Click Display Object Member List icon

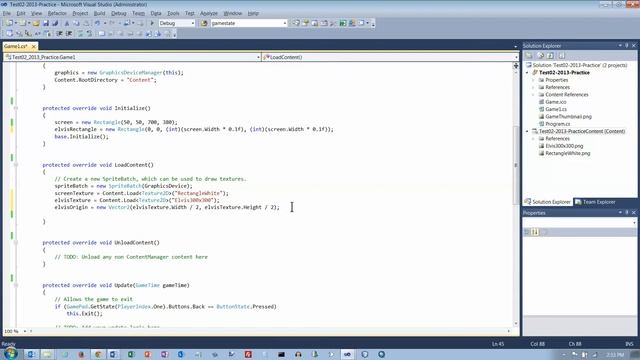[x=9, y=34]
